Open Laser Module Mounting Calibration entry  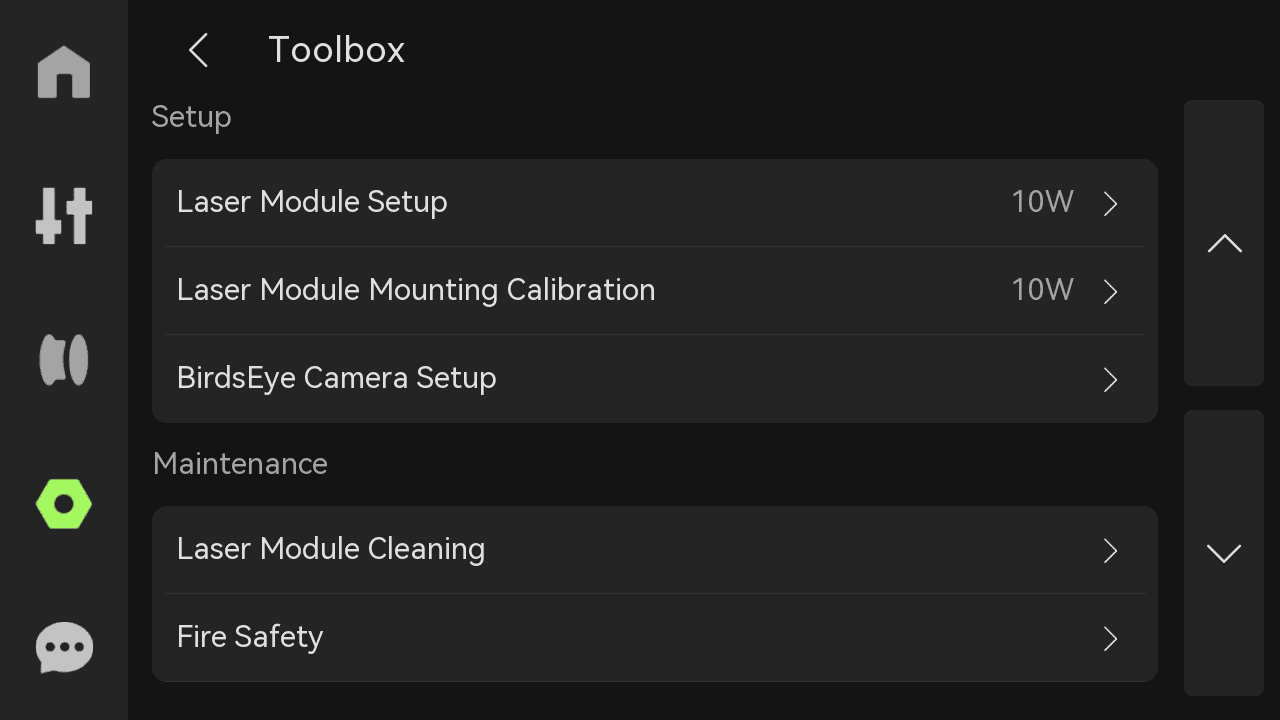[655, 291]
